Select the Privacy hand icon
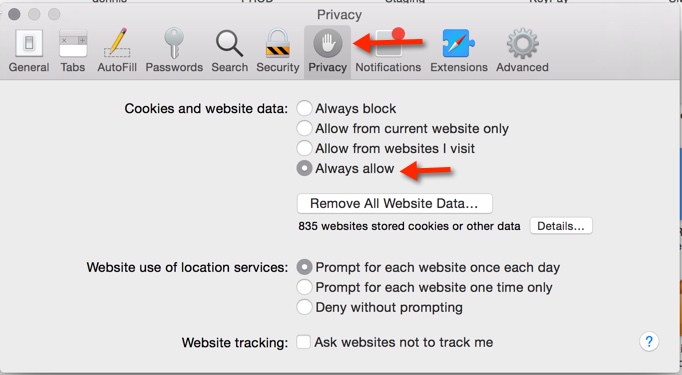The height and width of the screenshot is (375, 682). (x=328, y=44)
